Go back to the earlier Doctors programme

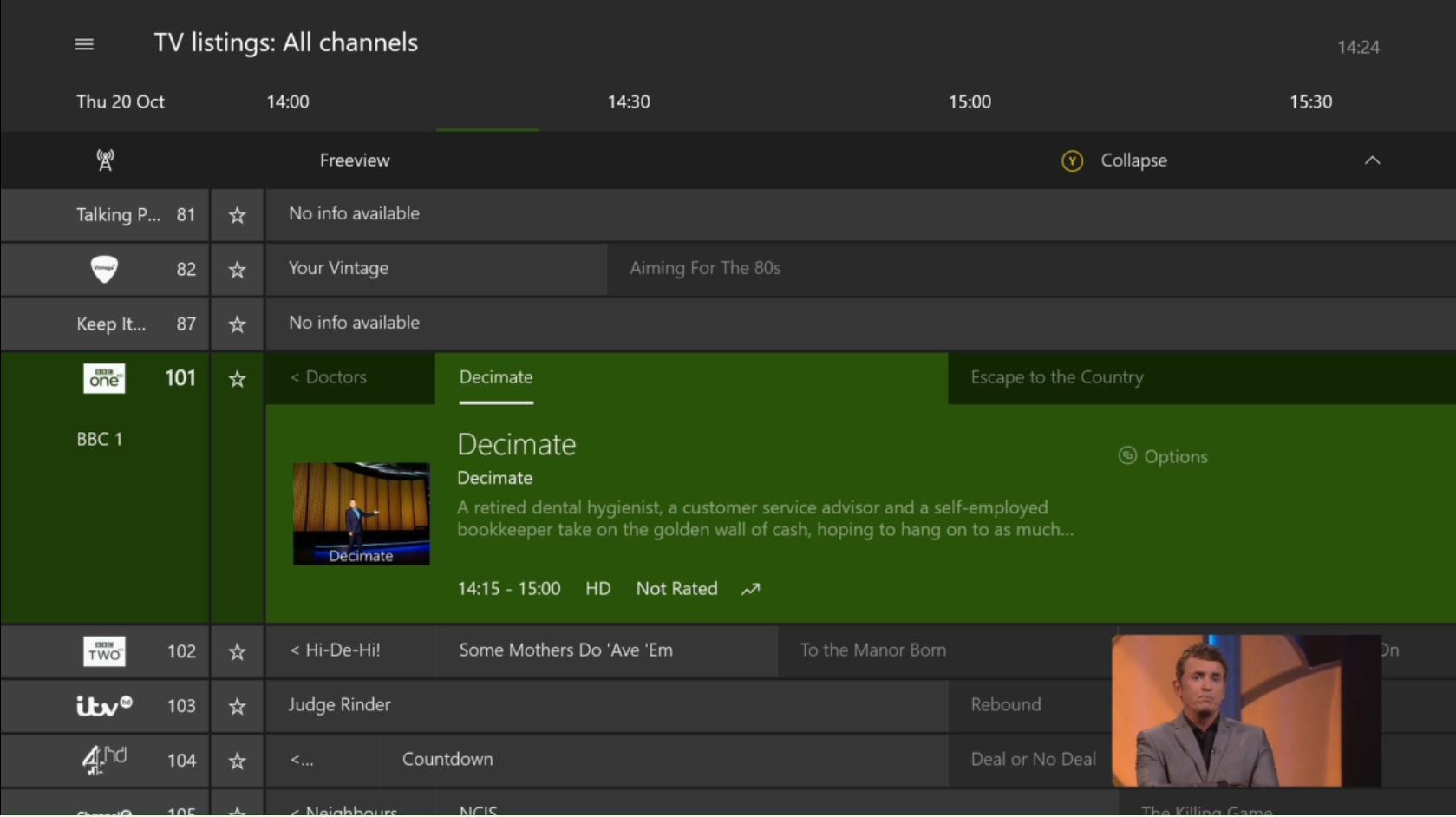(330, 377)
